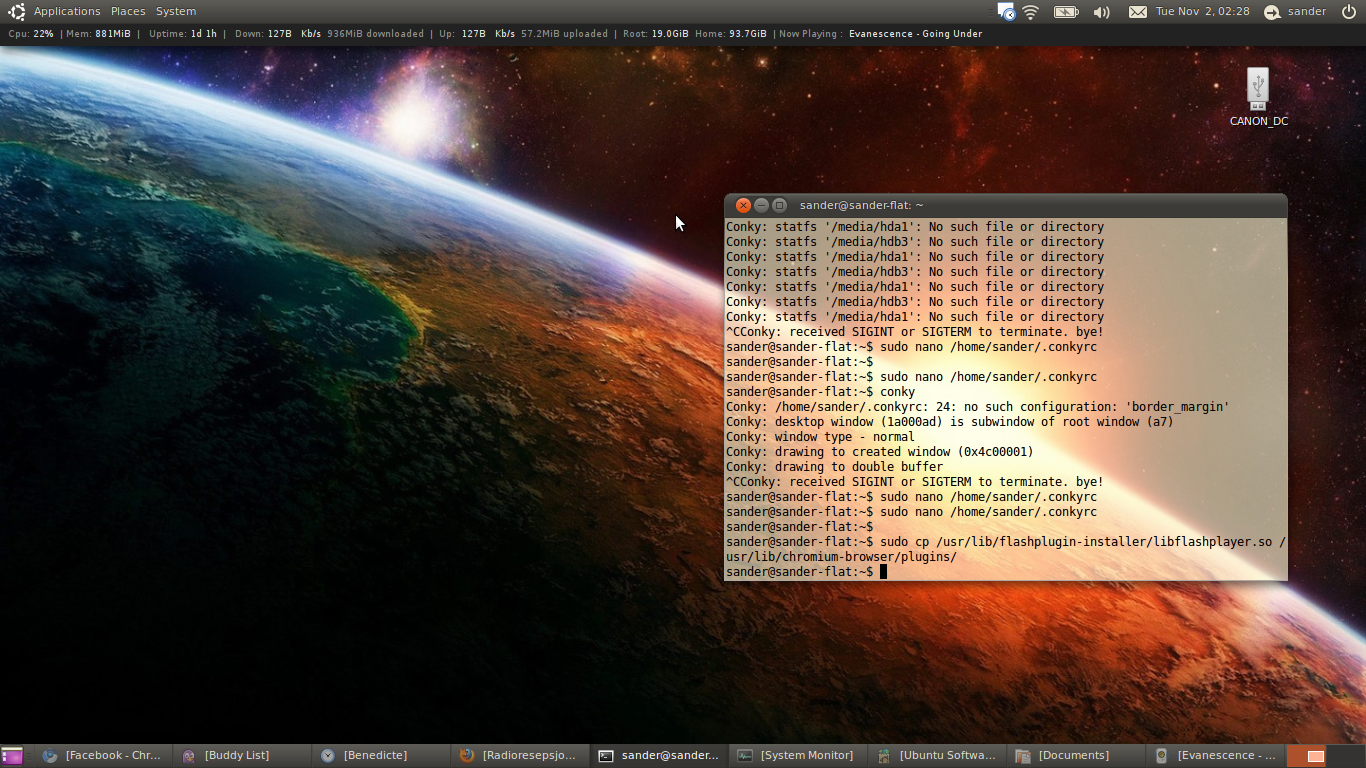Click the 'Cpu: 22%' conky readout
Viewport: 1366px width, 768px height.
[31, 34]
